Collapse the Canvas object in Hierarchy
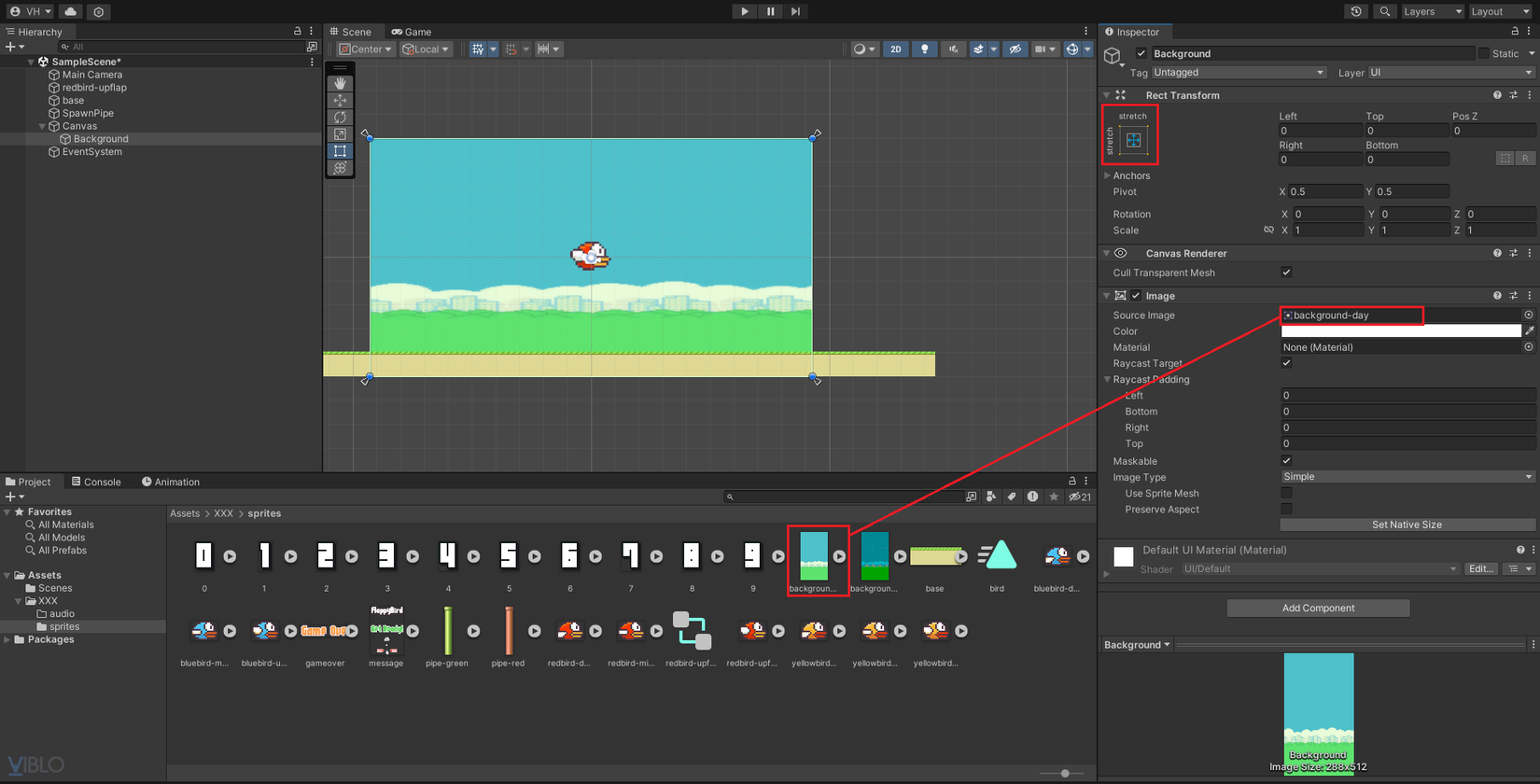The image size is (1540, 784). pyautogui.click(x=42, y=126)
